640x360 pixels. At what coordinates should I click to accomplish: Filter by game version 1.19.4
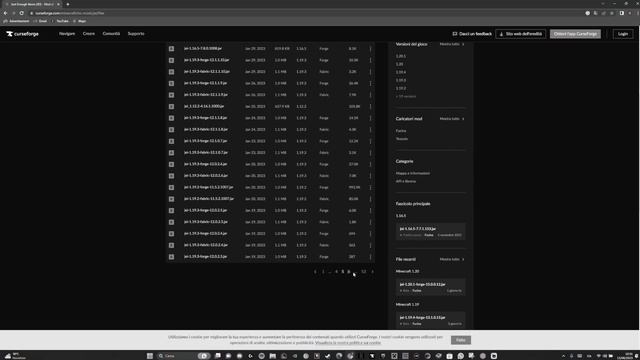tap(401, 72)
